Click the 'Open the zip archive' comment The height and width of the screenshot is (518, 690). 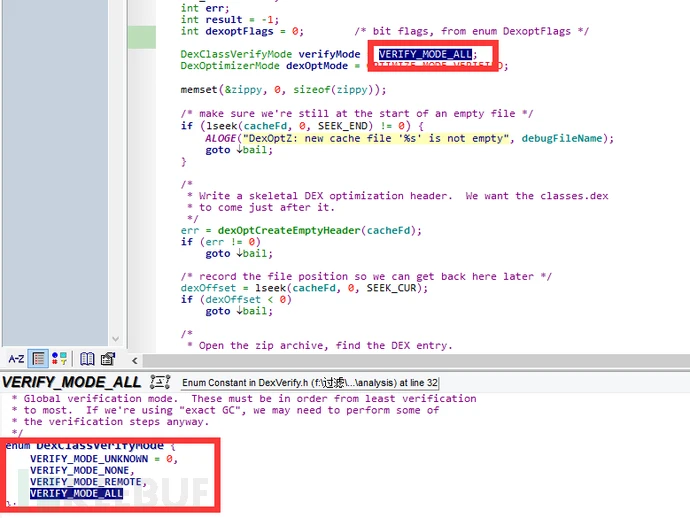325,345
